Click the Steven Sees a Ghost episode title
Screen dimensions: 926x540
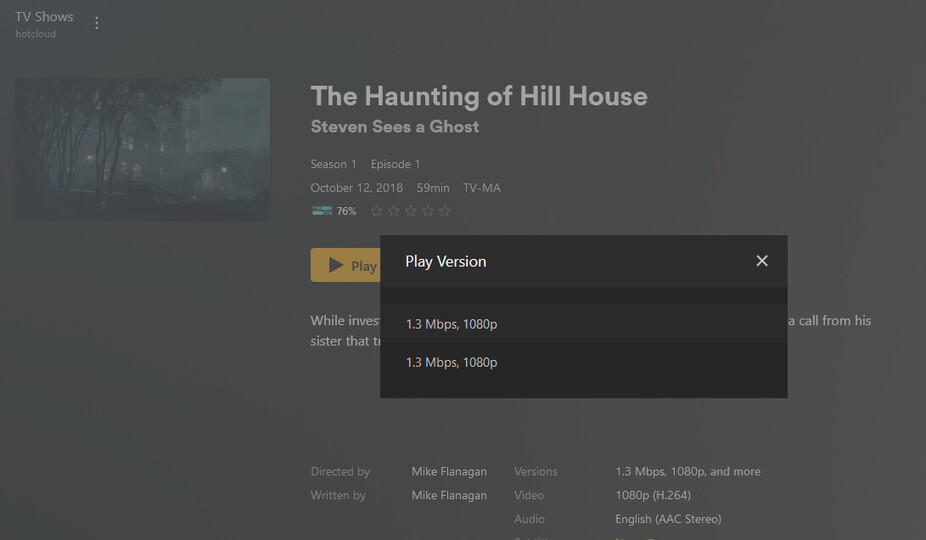pyautogui.click(x=394, y=126)
